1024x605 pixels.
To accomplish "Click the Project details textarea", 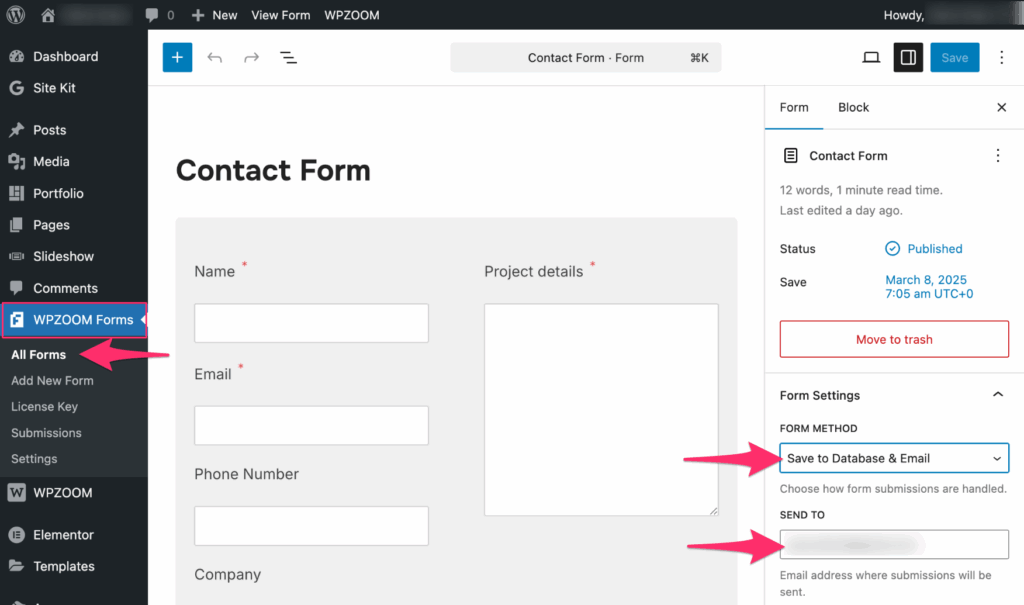I will [x=601, y=410].
